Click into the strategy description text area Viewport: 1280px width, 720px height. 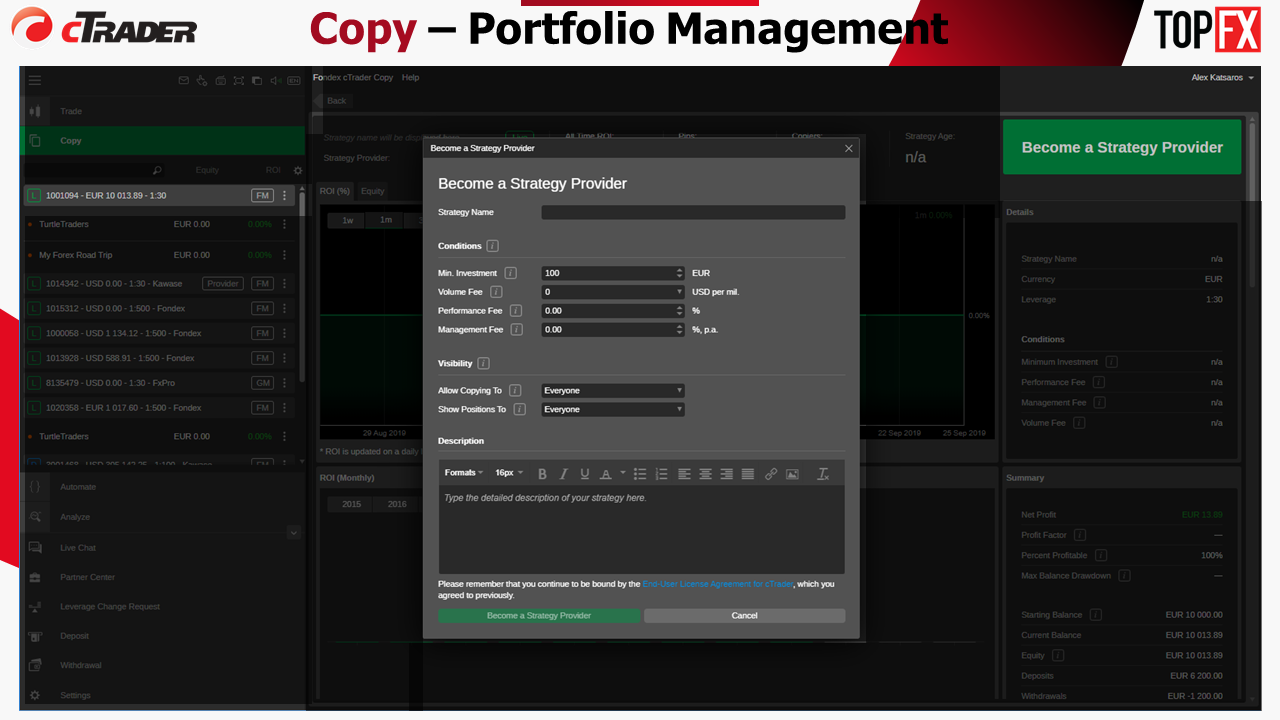coord(641,530)
